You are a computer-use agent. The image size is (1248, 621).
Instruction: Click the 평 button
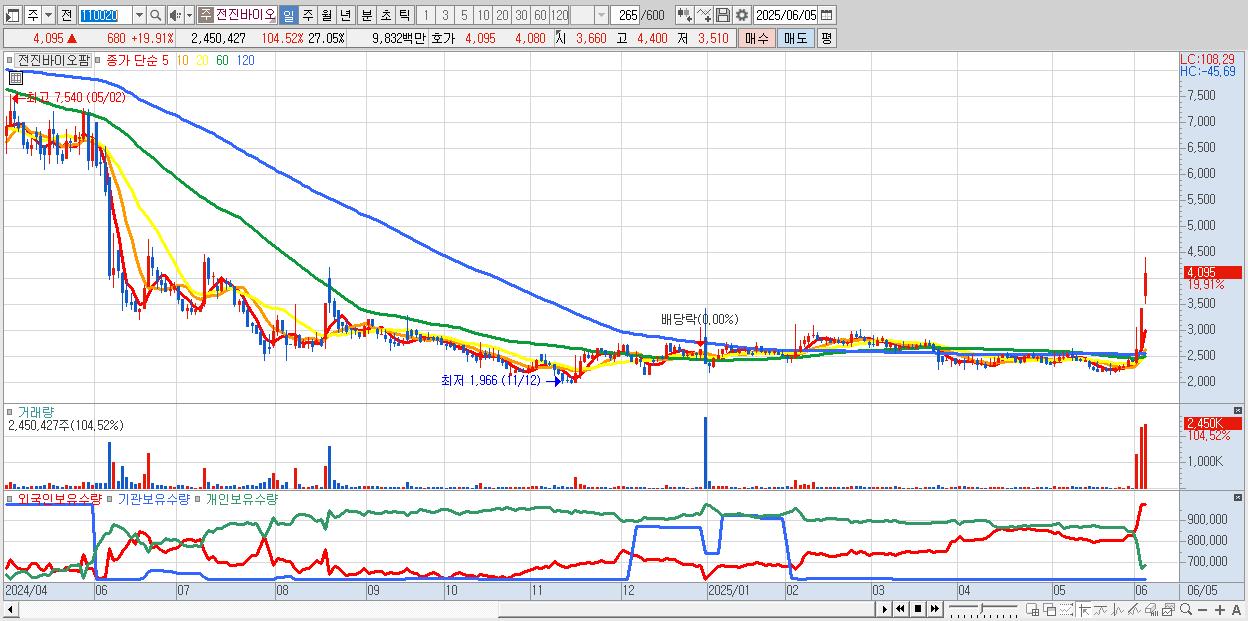point(826,38)
